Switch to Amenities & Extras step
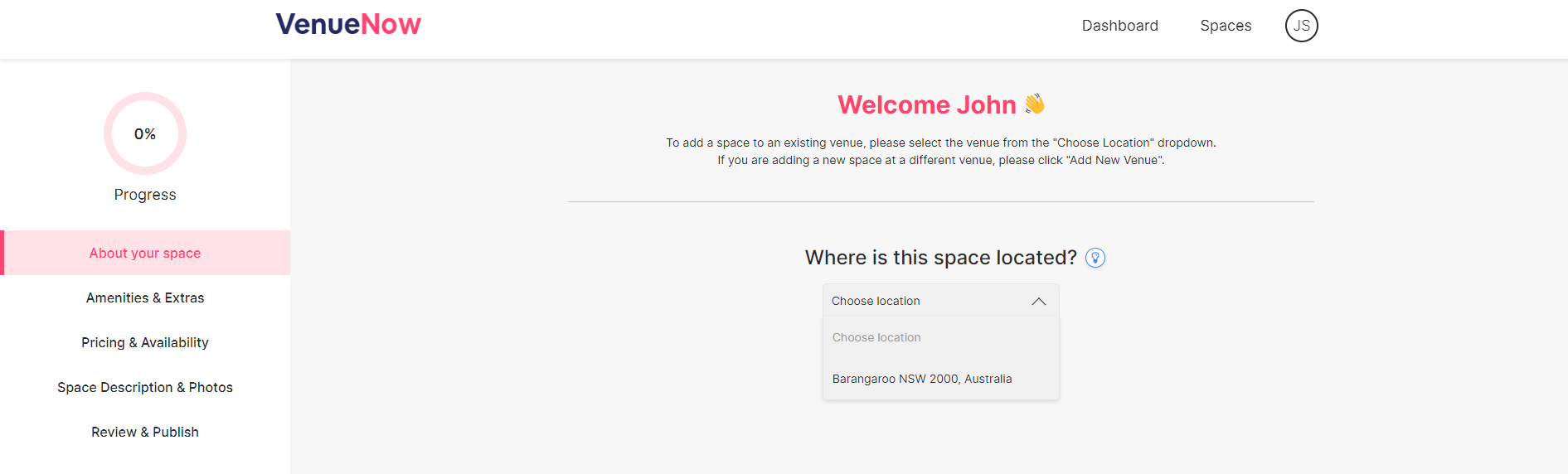The width and height of the screenshot is (1568, 474). click(145, 297)
